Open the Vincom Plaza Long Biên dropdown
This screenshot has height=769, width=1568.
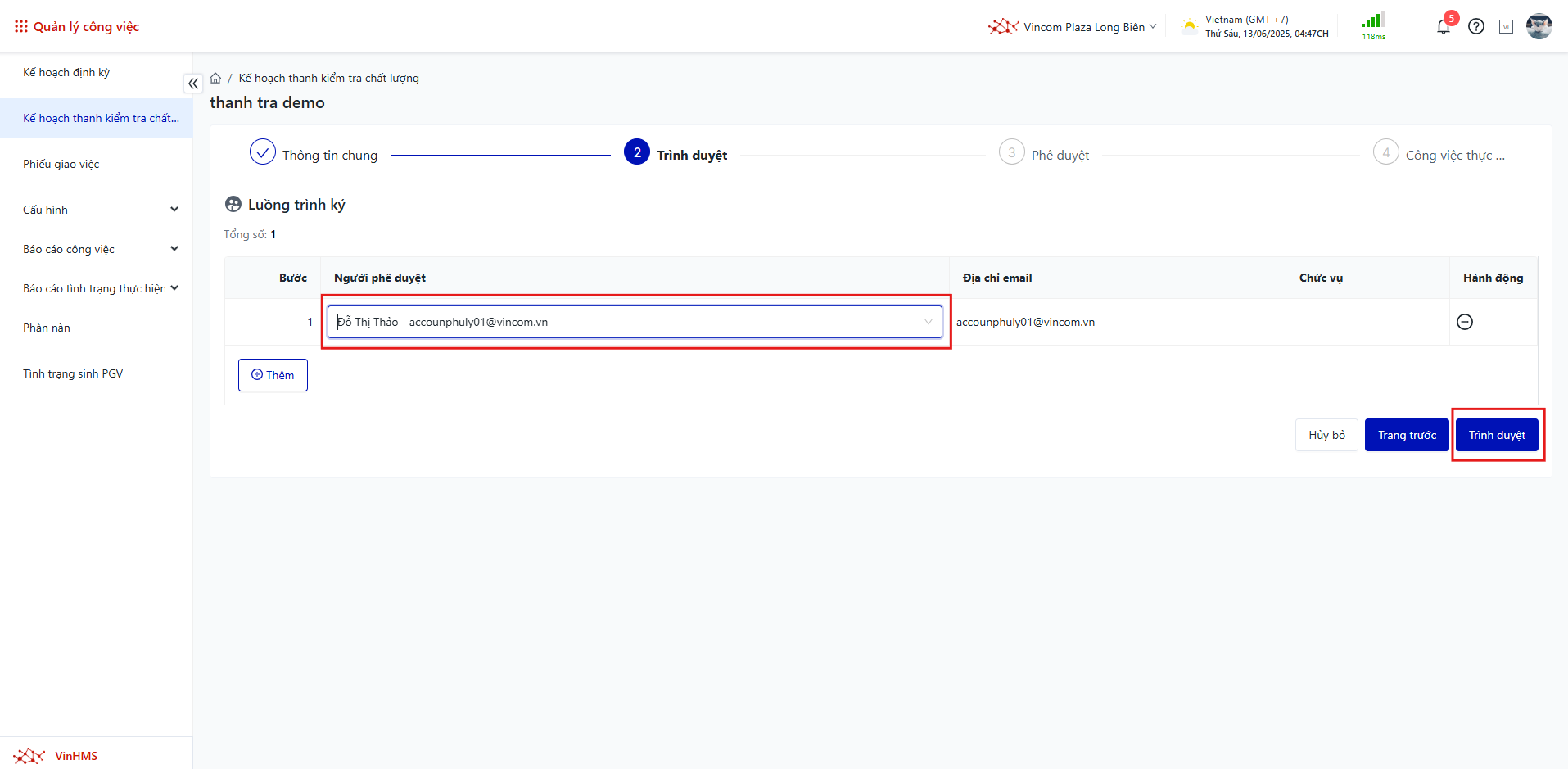[x=1073, y=27]
